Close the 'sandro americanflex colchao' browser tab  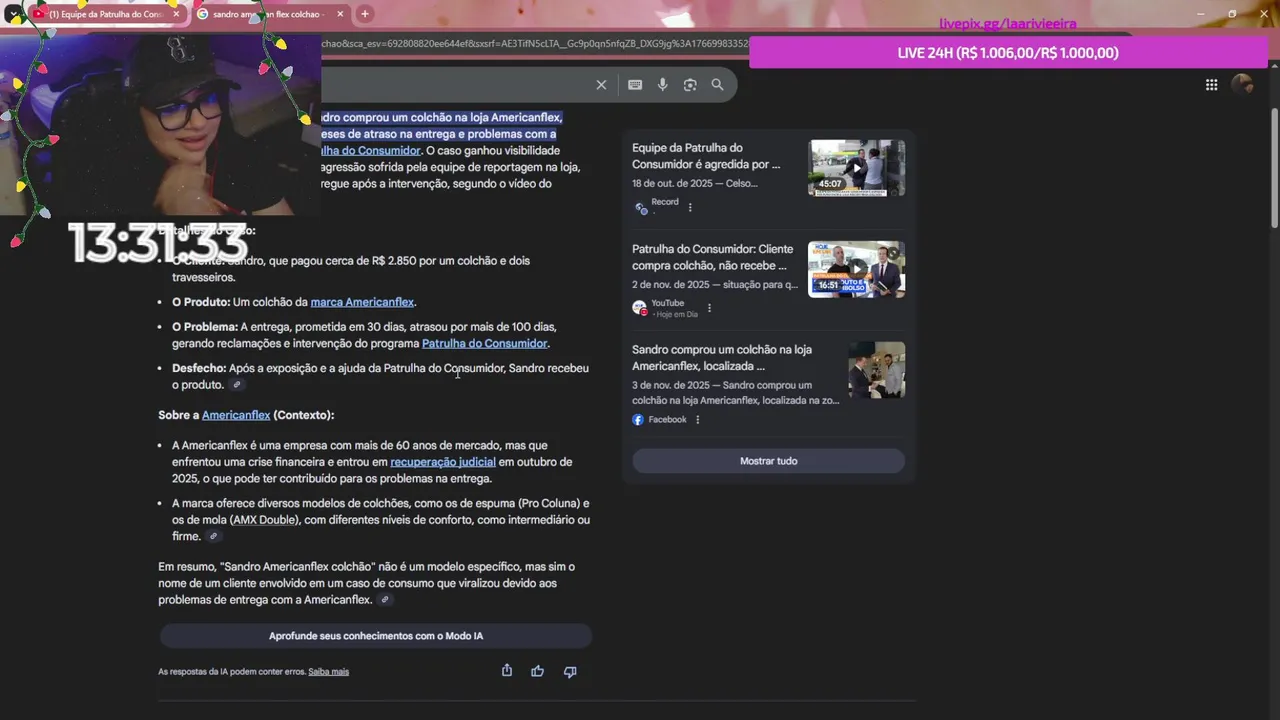[x=340, y=14]
